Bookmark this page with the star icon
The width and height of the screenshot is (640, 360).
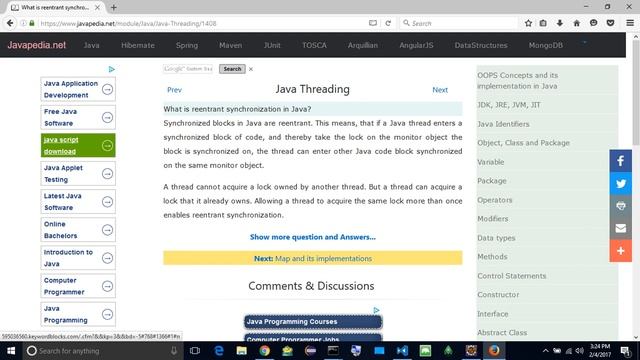tap(528, 23)
